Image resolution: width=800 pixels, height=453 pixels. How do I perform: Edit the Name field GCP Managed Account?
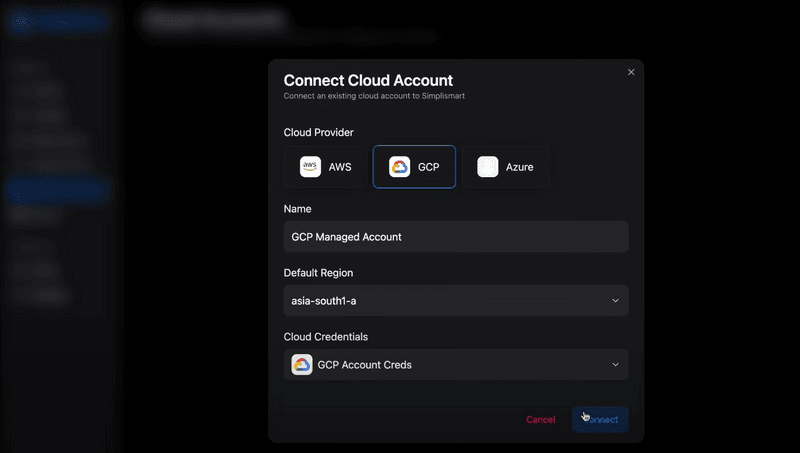pos(456,237)
